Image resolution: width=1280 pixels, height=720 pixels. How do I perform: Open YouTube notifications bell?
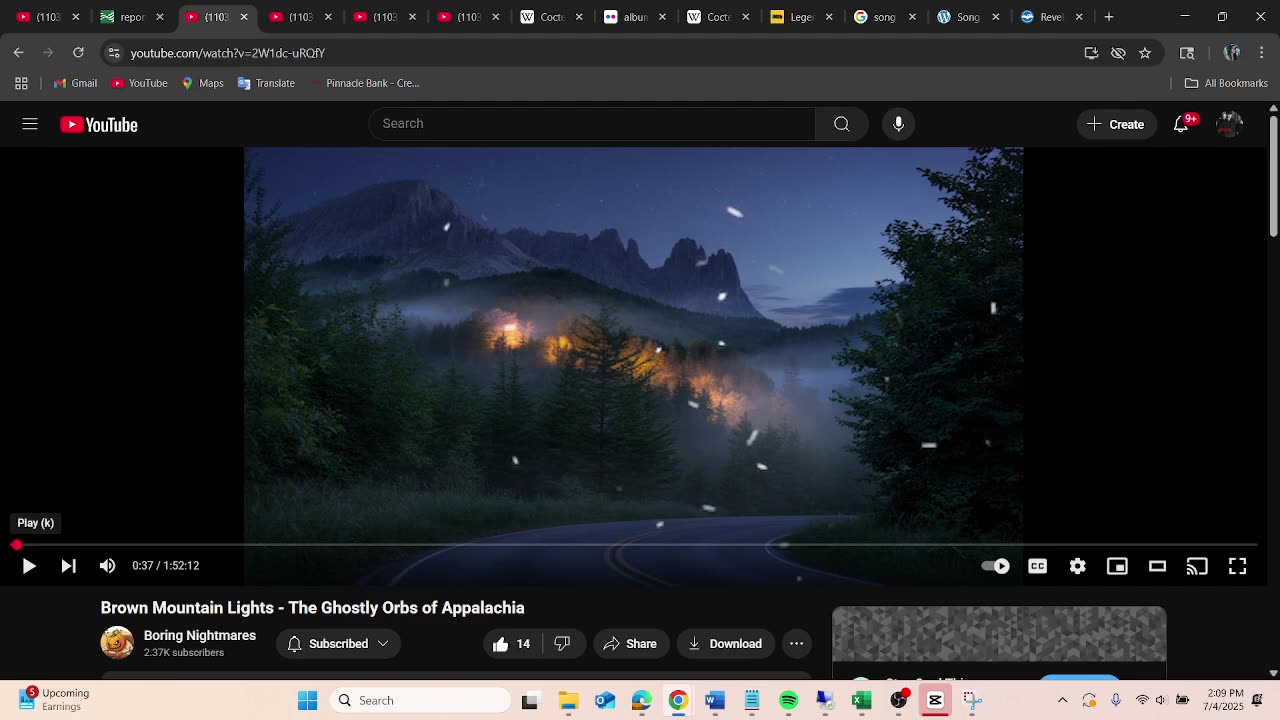click(1182, 124)
